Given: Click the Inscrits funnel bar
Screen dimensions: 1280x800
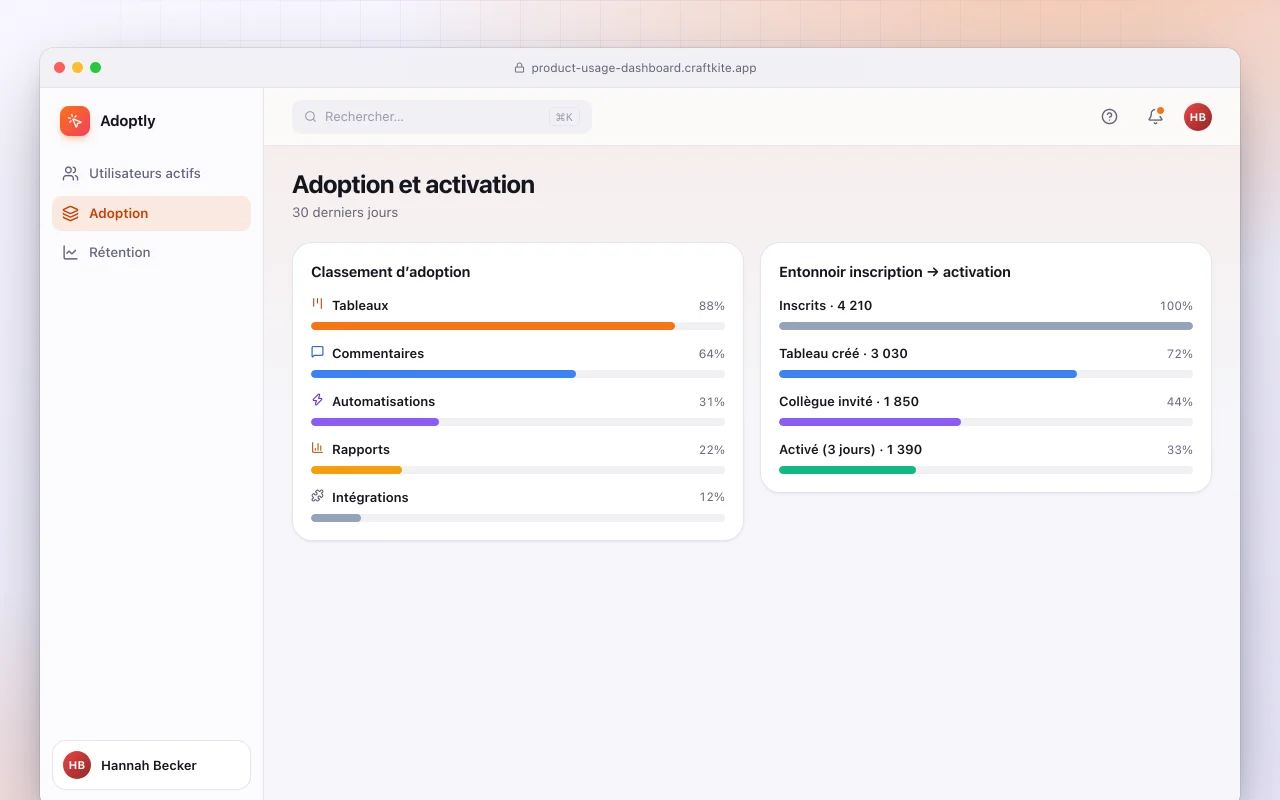Looking at the screenshot, I should tap(986, 326).
